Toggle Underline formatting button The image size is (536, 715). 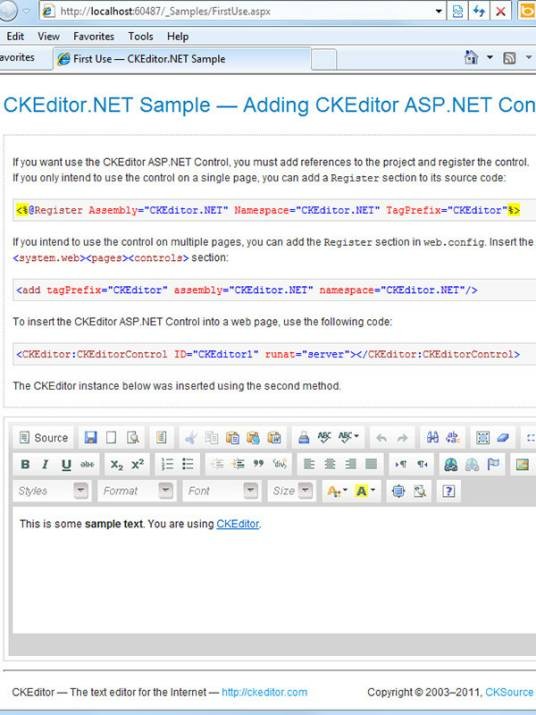(66, 464)
